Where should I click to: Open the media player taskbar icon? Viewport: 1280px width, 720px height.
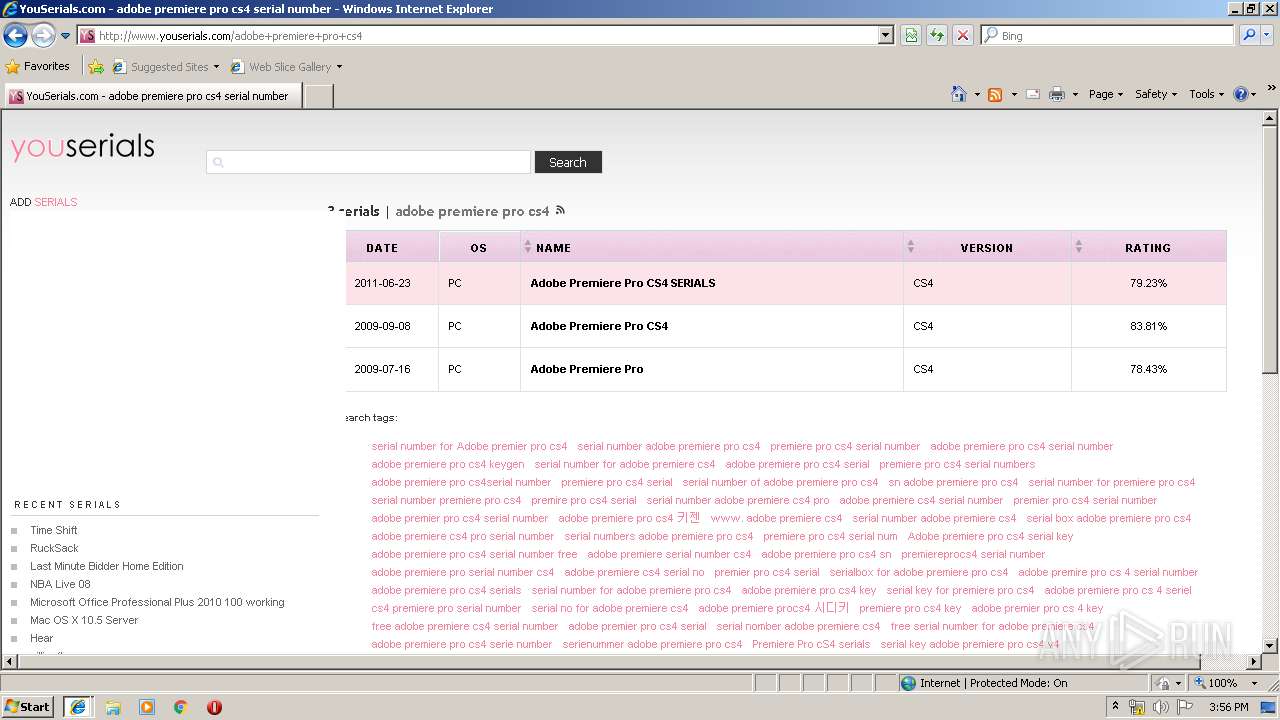[x=147, y=707]
